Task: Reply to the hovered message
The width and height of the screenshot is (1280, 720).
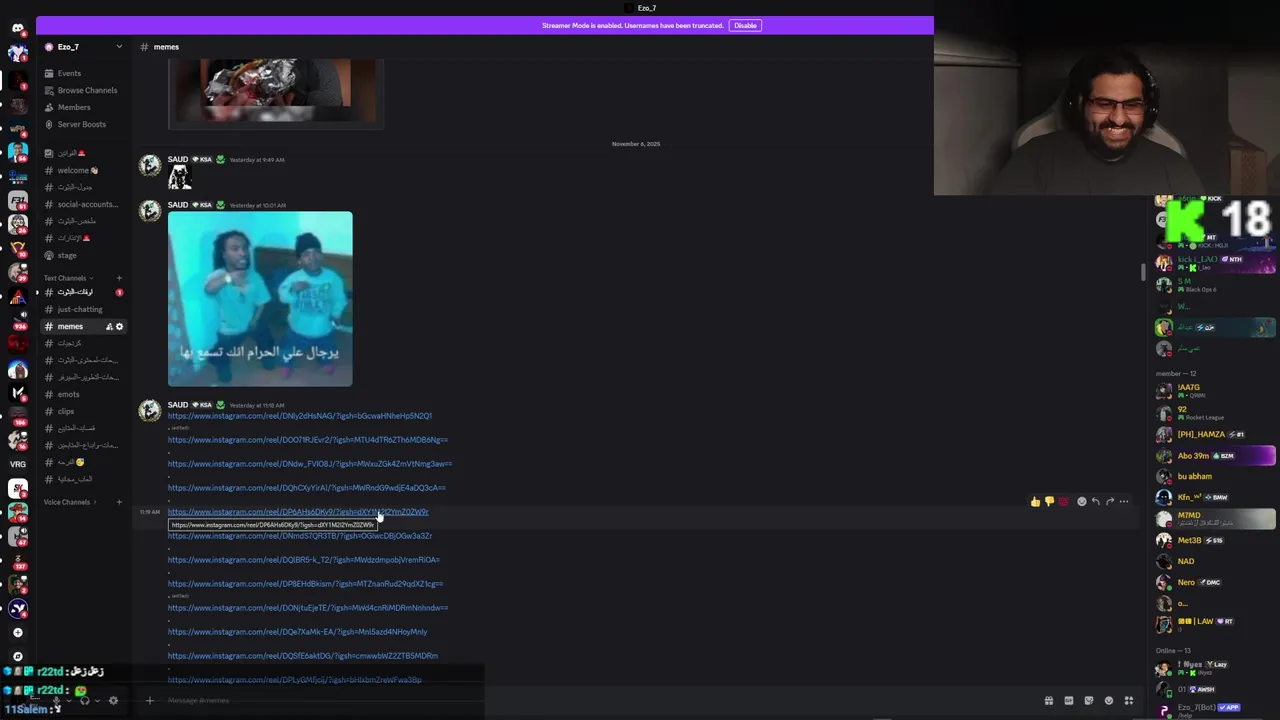Action: click(x=1095, y=502)
